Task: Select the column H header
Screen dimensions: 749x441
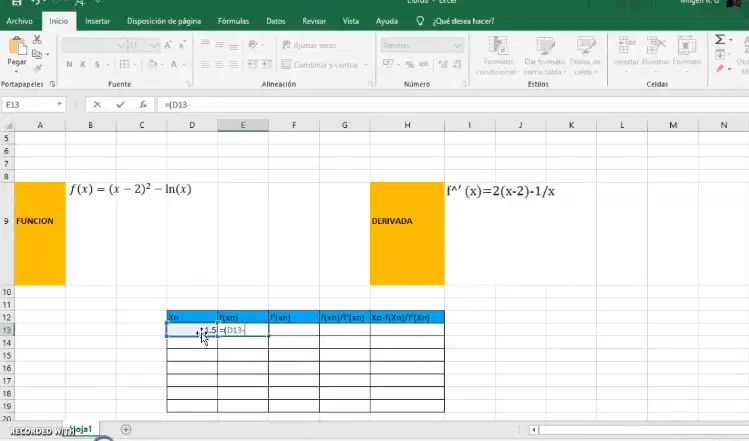Action: tap(407, 125)
